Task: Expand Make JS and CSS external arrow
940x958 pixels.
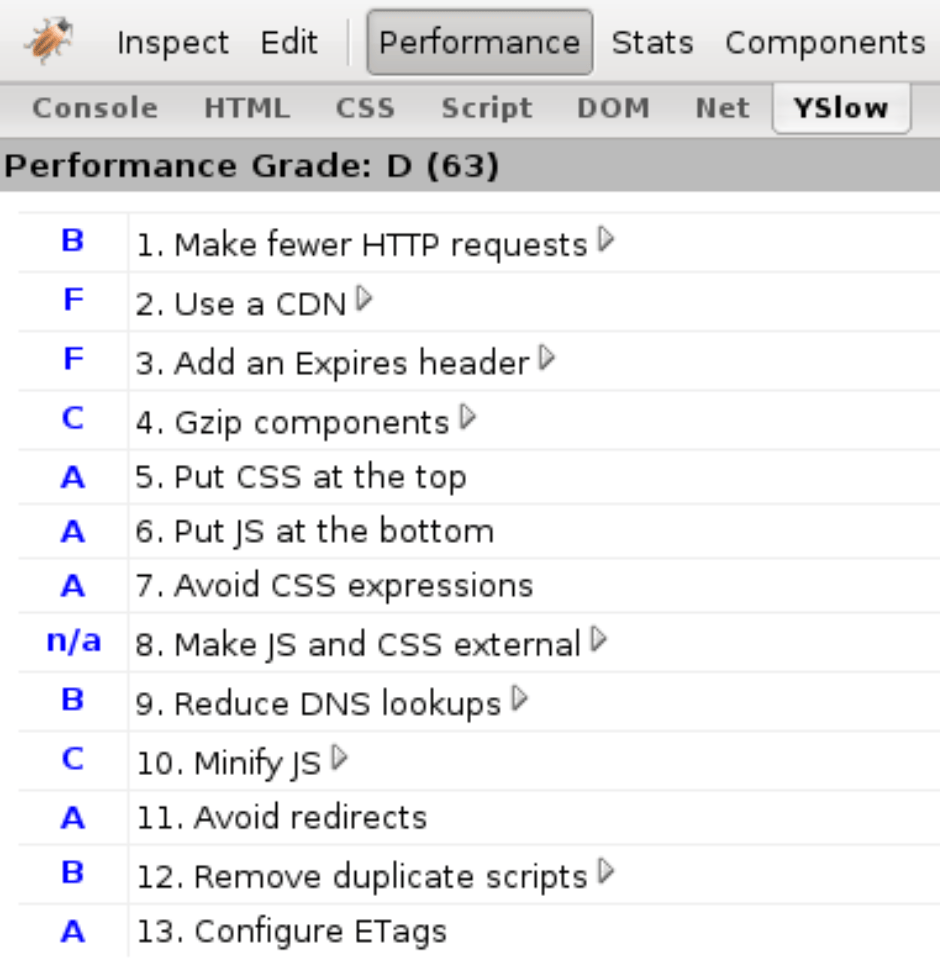Action: point(599,640)
